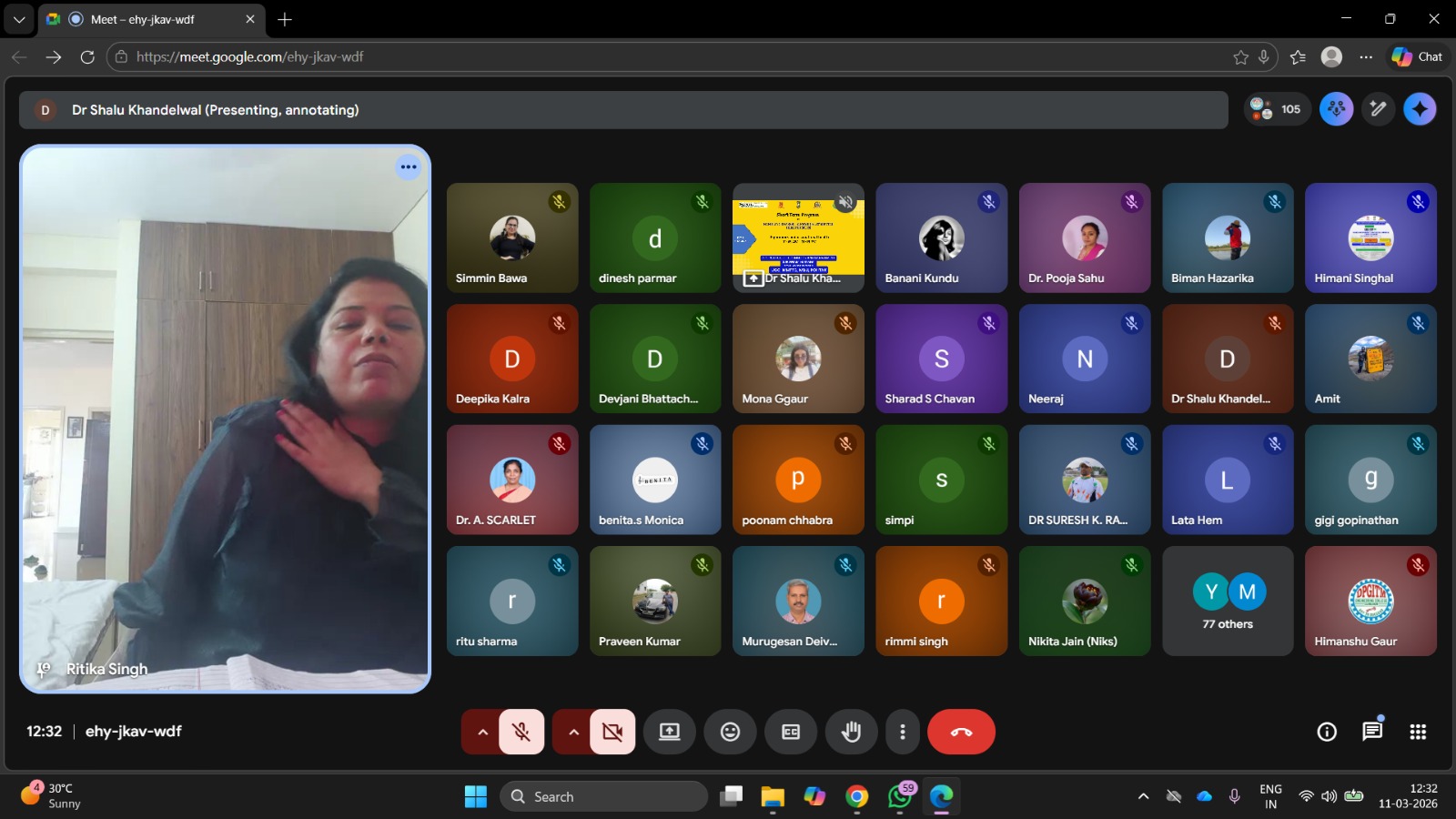Turn on the camera

point(612,732)
